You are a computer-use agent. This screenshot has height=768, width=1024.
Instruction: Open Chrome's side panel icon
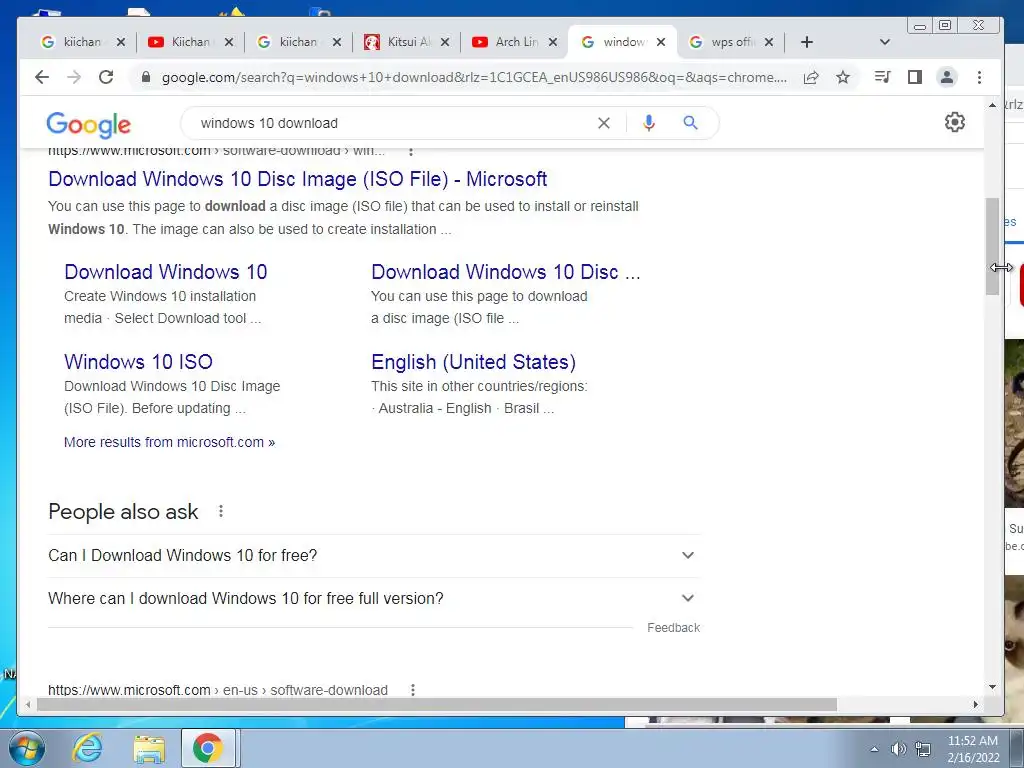915,77
